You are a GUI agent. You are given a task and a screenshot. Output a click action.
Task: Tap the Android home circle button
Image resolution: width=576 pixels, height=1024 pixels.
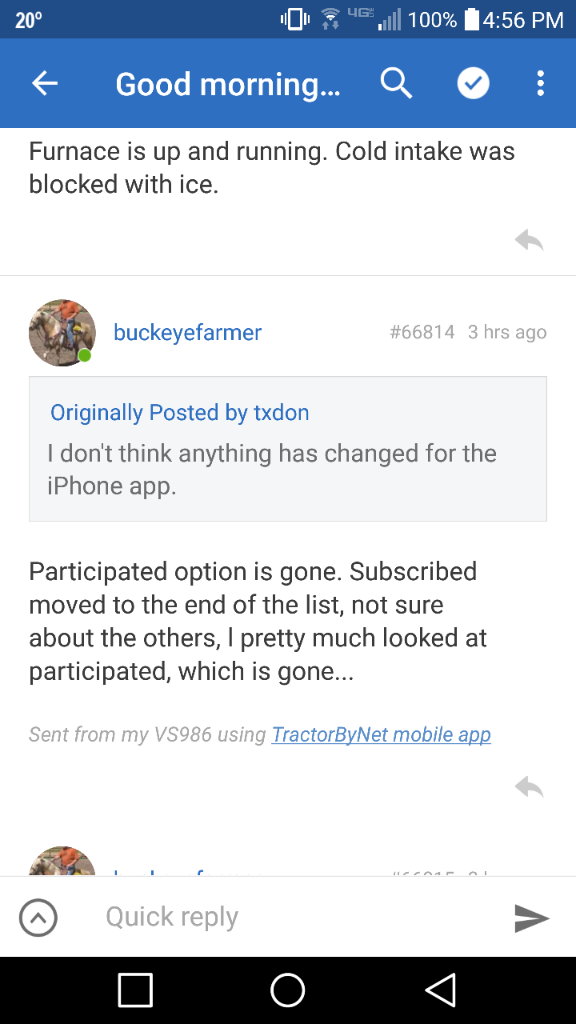coord(288,990)
